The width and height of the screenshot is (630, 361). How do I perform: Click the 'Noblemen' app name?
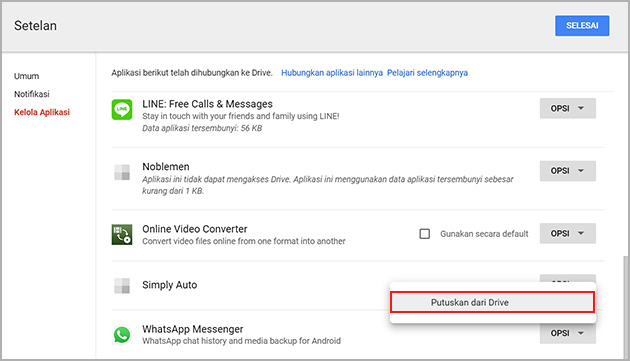tap(166, 166)
